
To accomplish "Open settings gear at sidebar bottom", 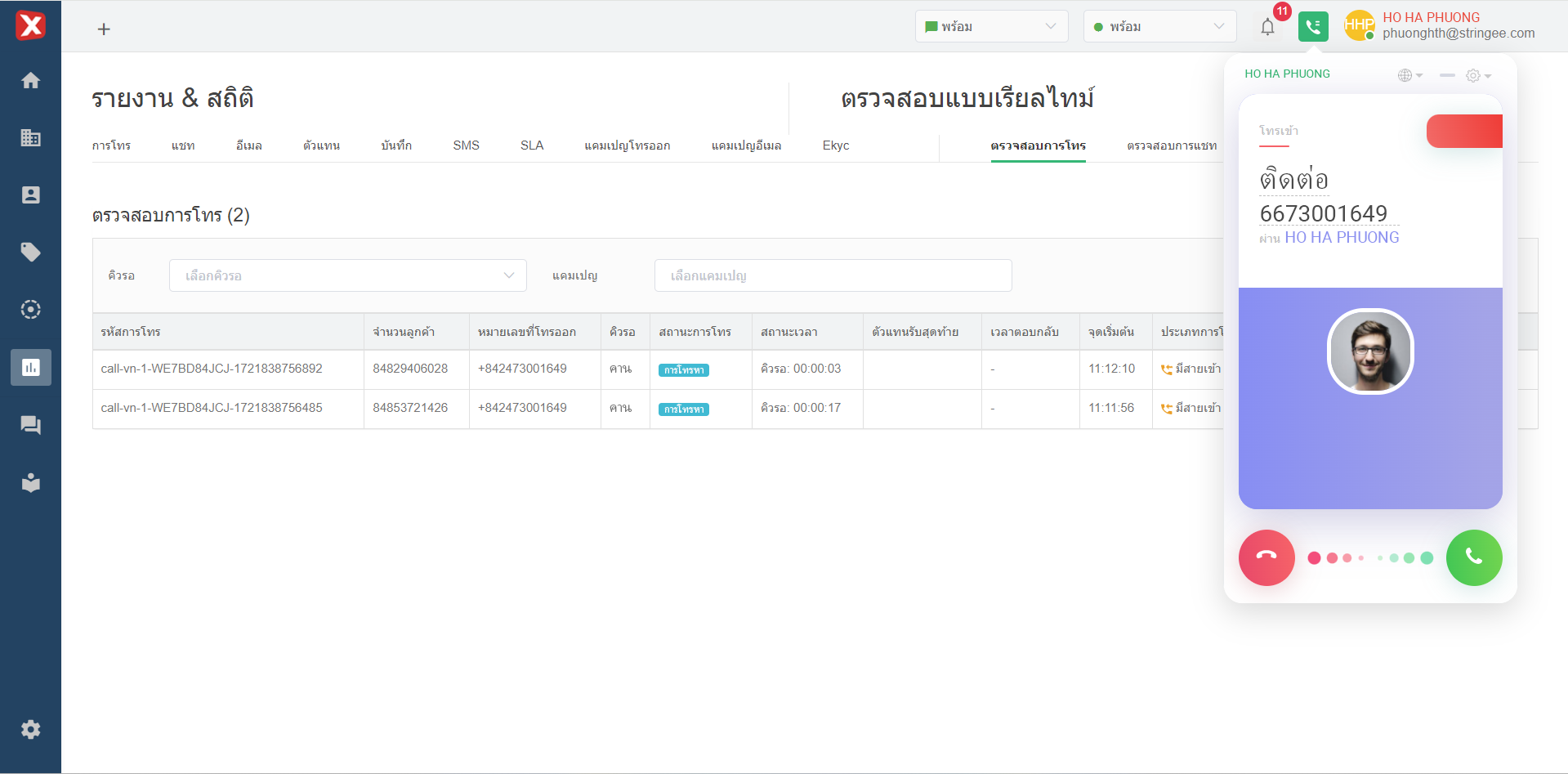I will (30, 729).
